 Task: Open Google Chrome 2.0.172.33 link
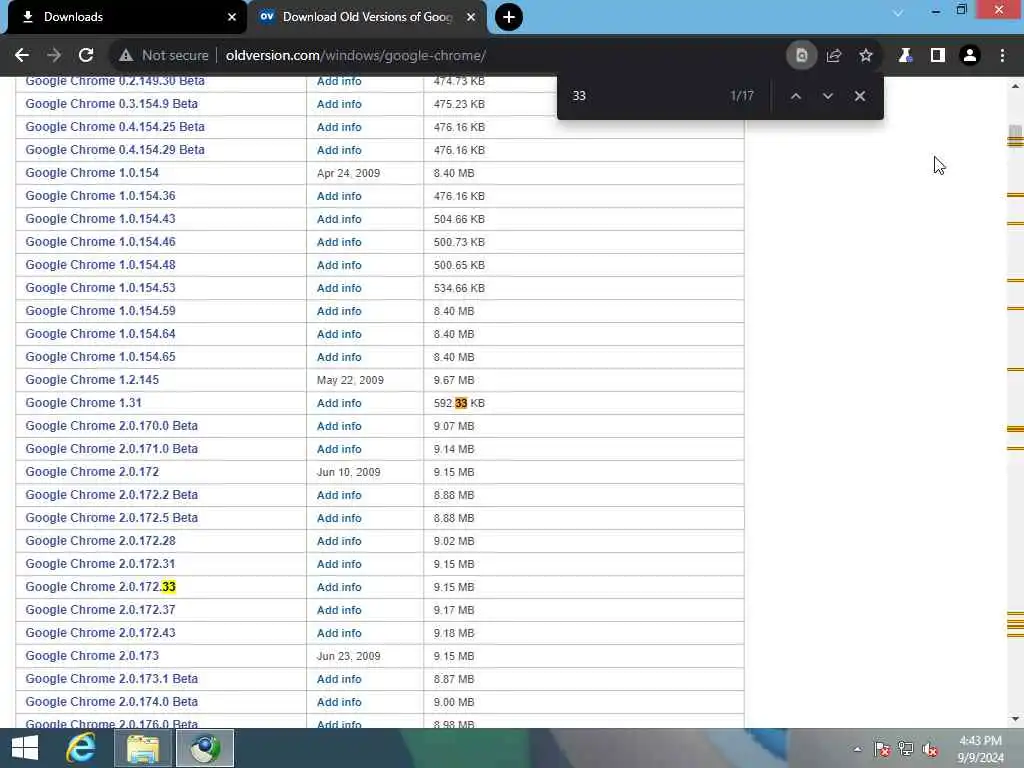[x=101, y=586]
